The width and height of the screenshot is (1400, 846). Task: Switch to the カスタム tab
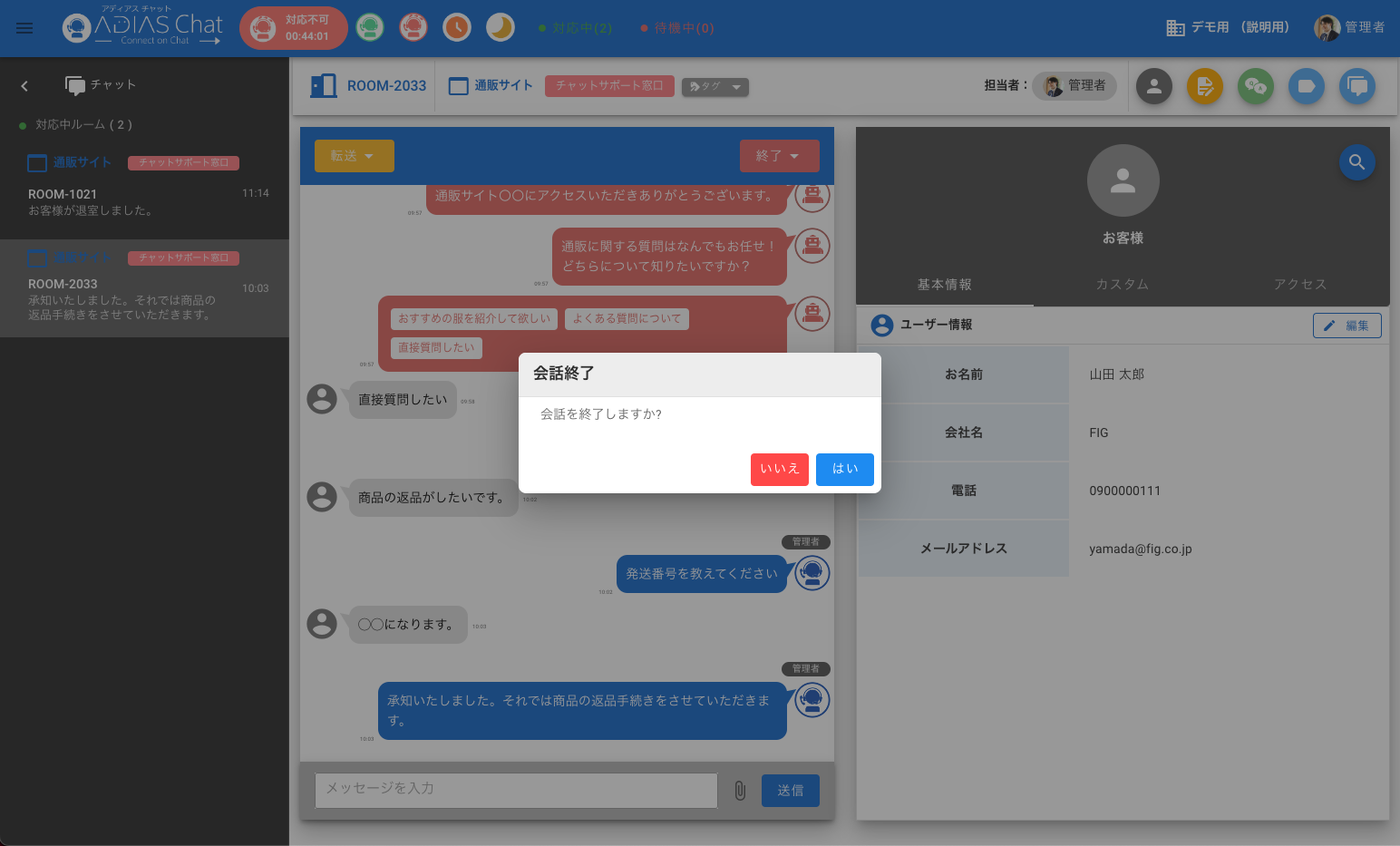pos(1123,285)
